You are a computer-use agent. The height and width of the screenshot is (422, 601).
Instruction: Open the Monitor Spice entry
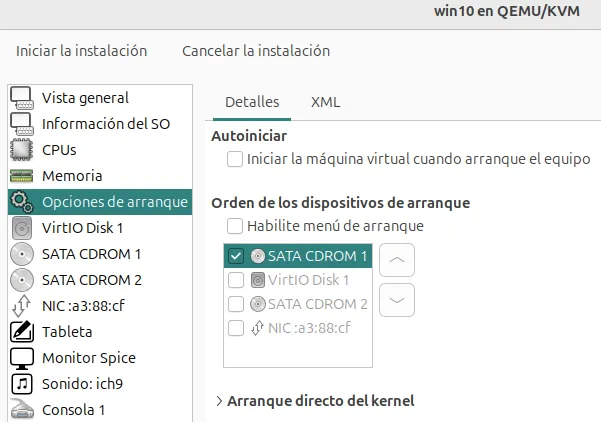coord(100,358)
